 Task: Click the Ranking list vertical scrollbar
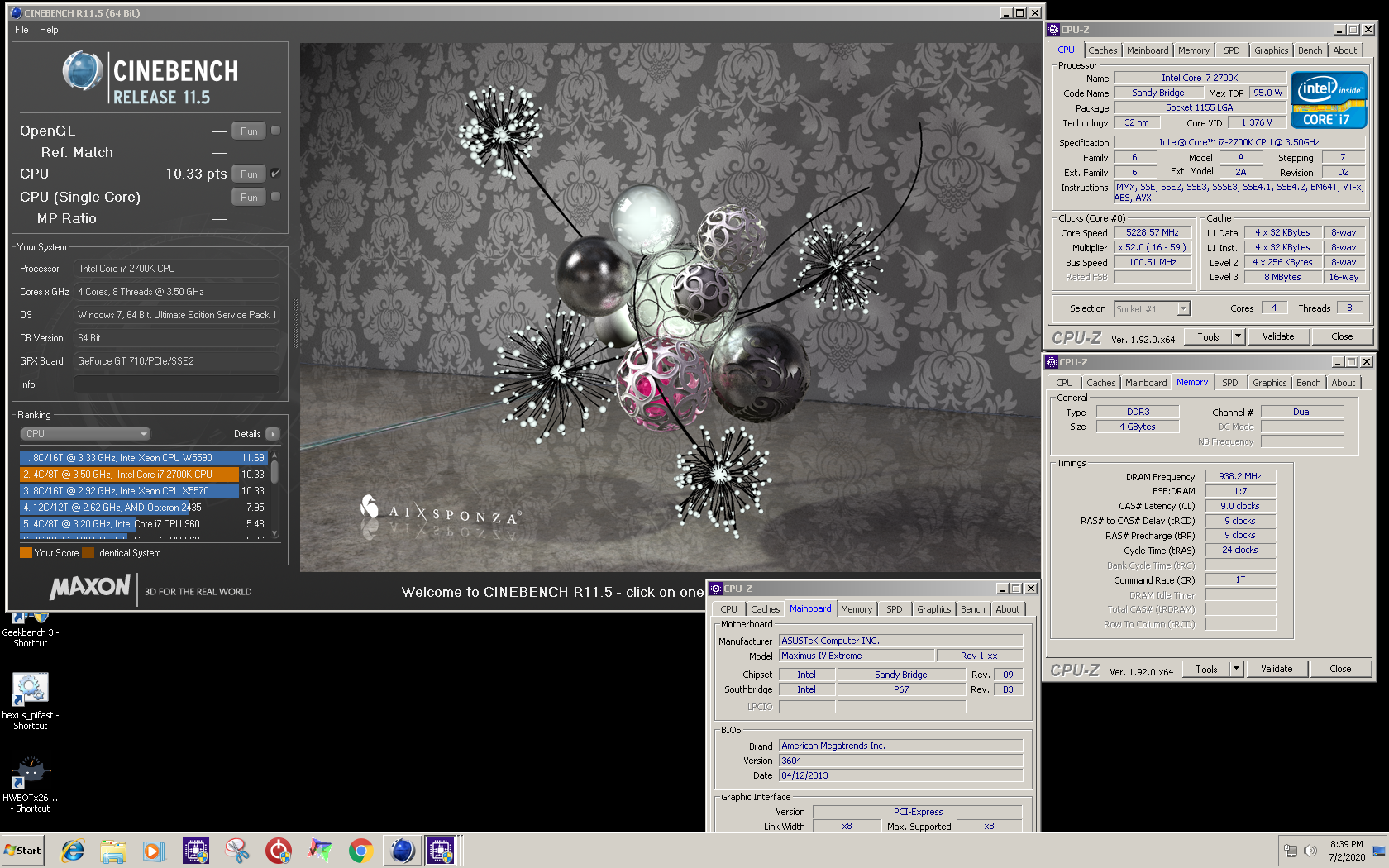pyautogui.click(x=274, y=494)
